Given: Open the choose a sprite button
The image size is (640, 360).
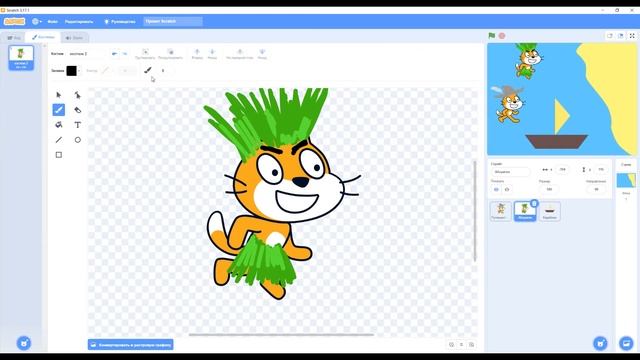Looking at the screenshot, I should pos(600,343).
